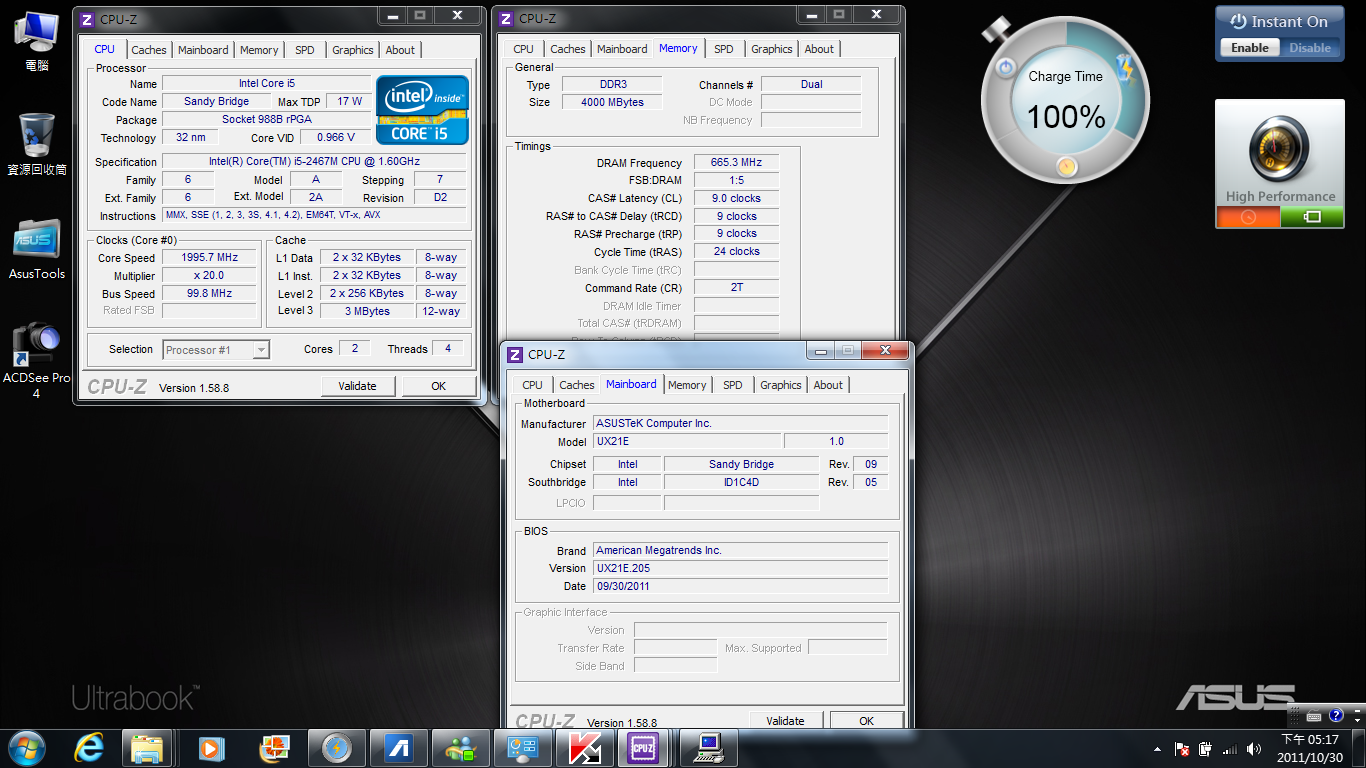Open the AsusTools desktop shortcut

[37, 248]
